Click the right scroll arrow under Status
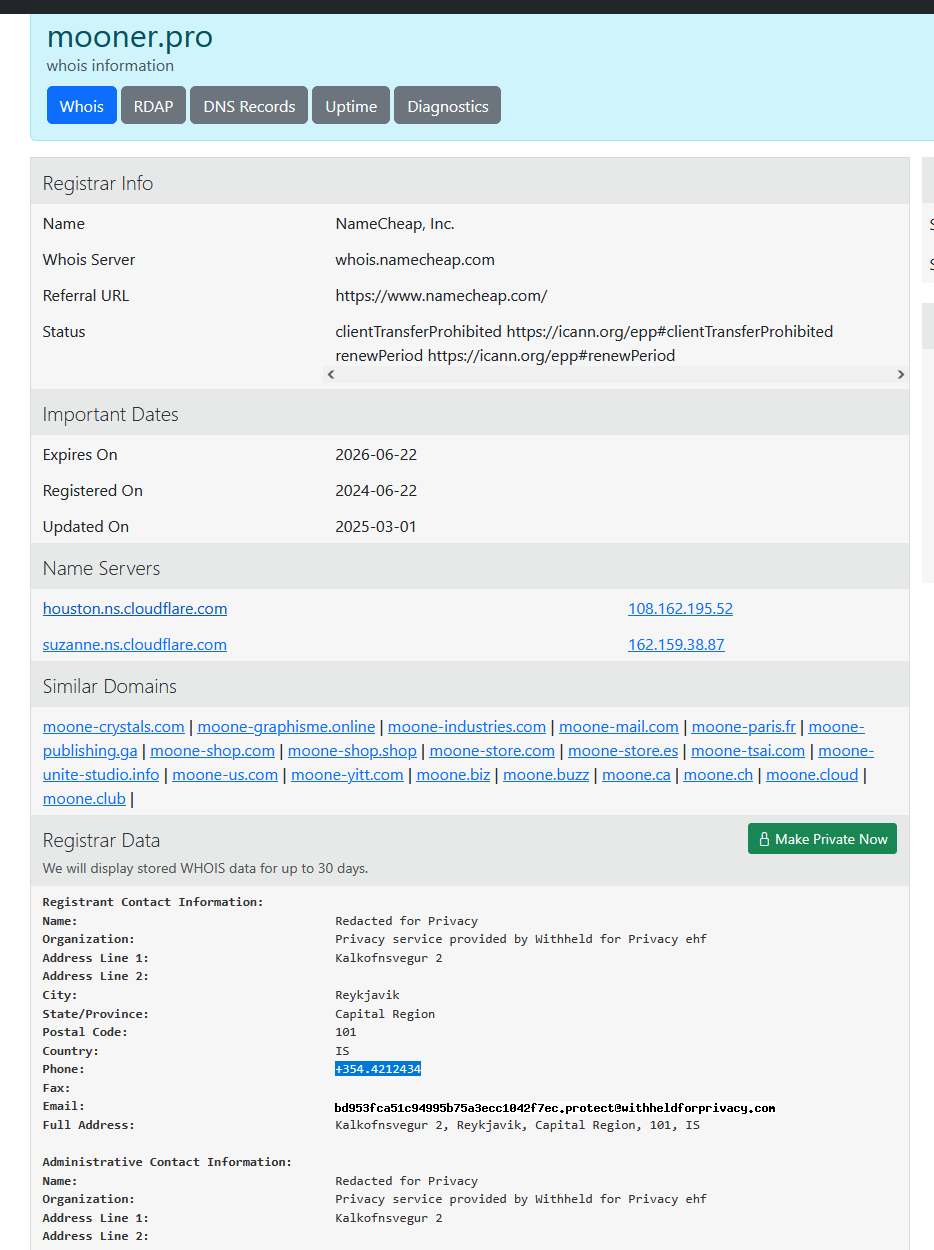Viewport: 934px width, 1250px height. (900, 375)
